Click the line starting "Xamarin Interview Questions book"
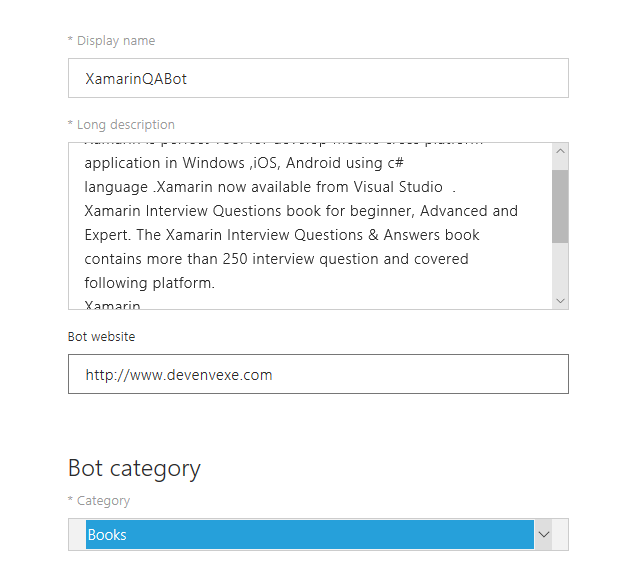Image resolution: width=636 pixels, height=564 pixels. (x=300, y=211)
